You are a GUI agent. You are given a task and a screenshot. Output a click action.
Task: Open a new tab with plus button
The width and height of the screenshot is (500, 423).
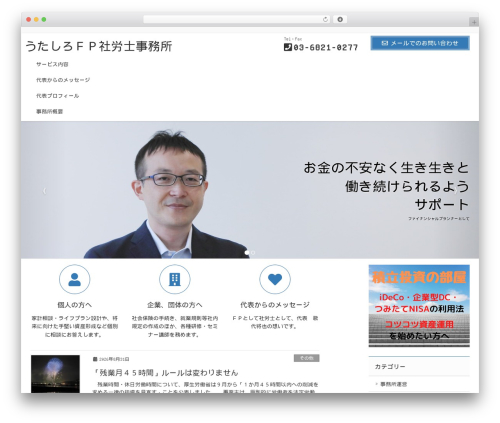click(474, 22)
